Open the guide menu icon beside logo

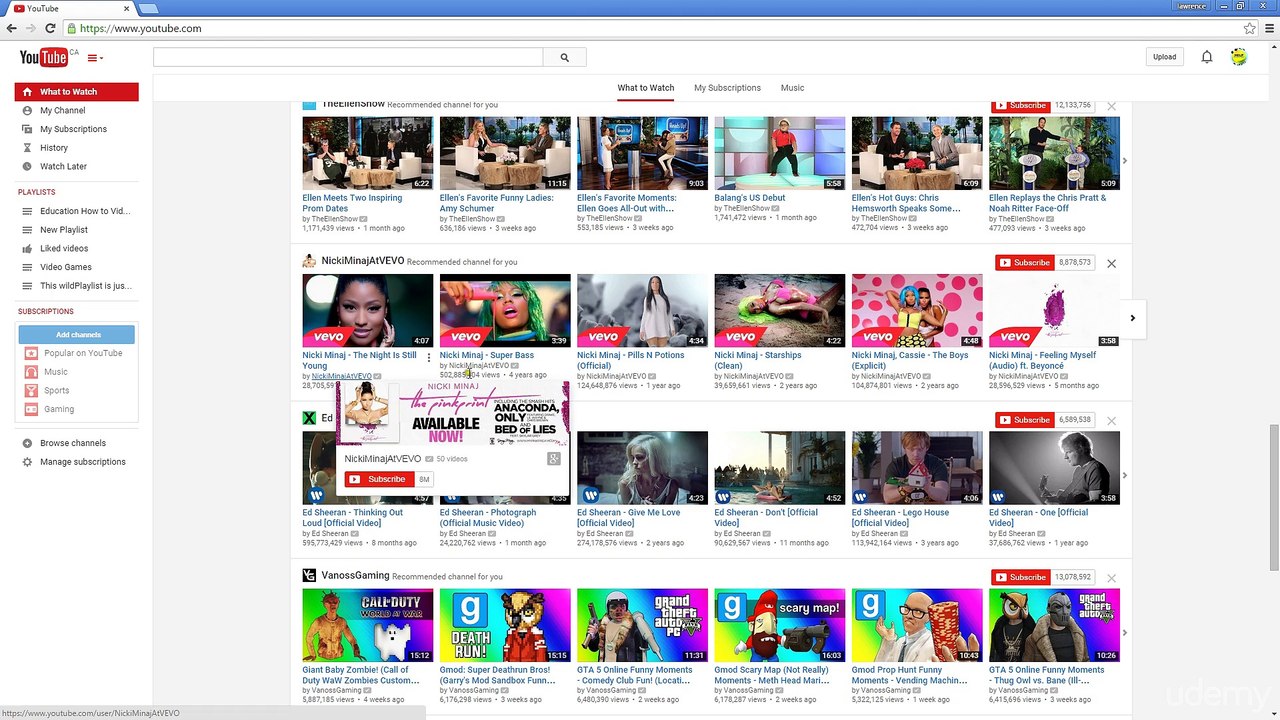coord(95,58)
